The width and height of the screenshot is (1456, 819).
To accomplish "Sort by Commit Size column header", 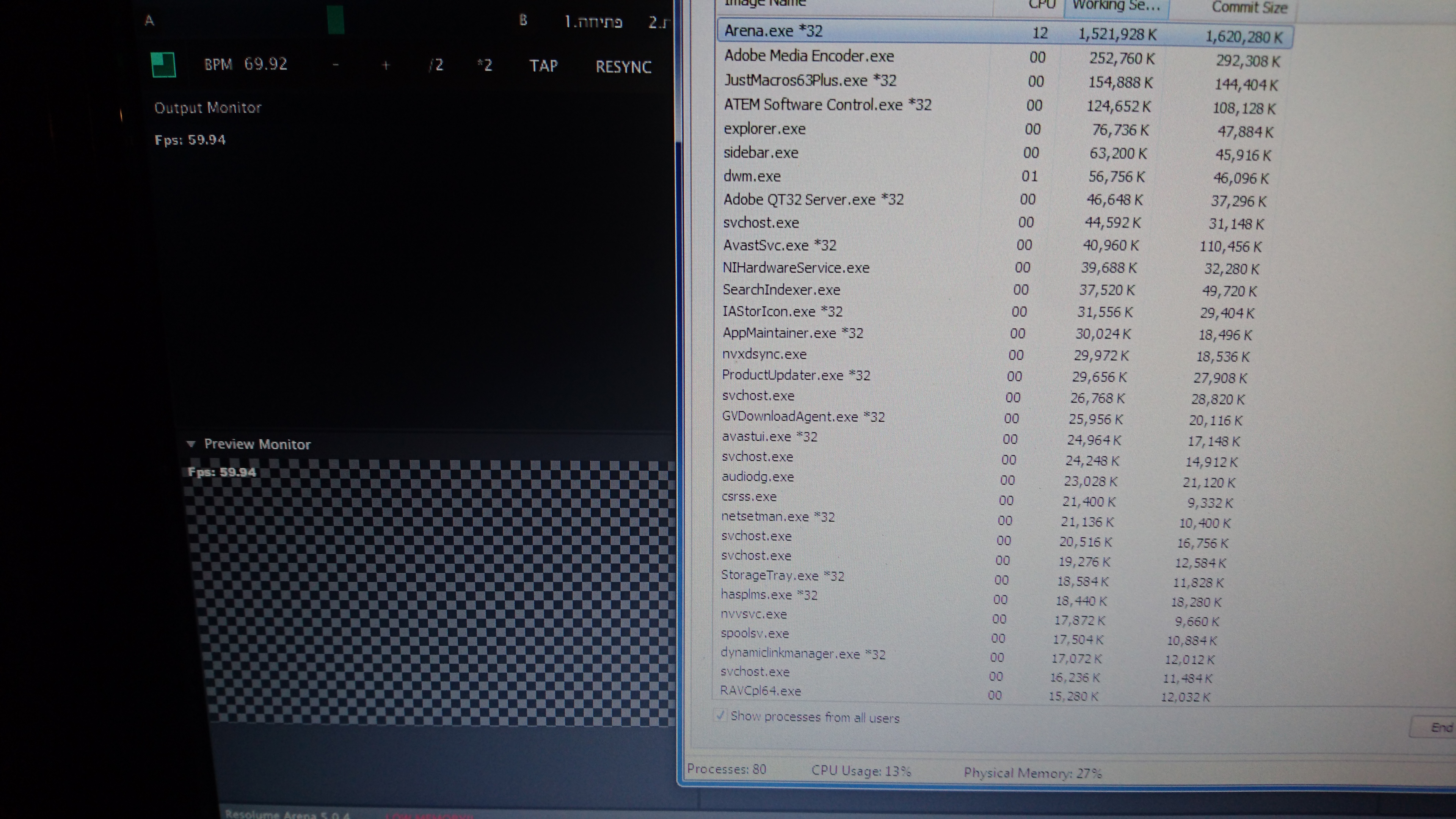I will (1249, 7).
